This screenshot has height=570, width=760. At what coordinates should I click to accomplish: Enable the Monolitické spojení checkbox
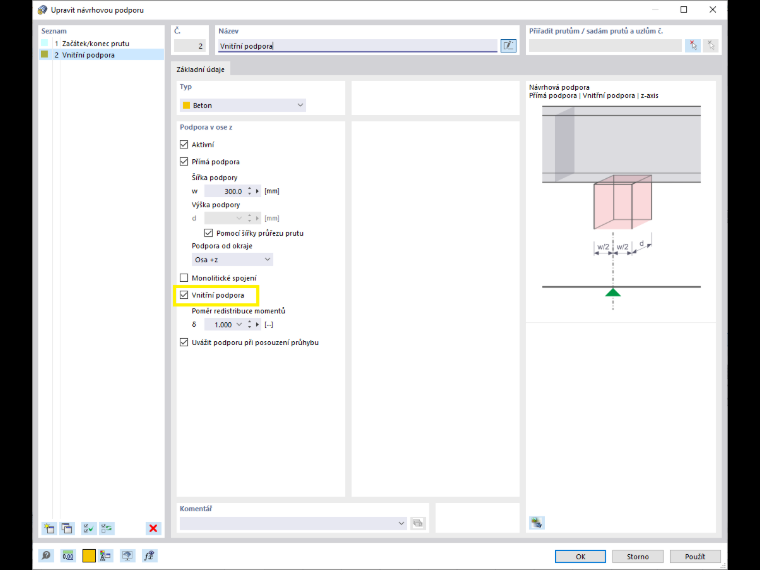pos(184,278)
